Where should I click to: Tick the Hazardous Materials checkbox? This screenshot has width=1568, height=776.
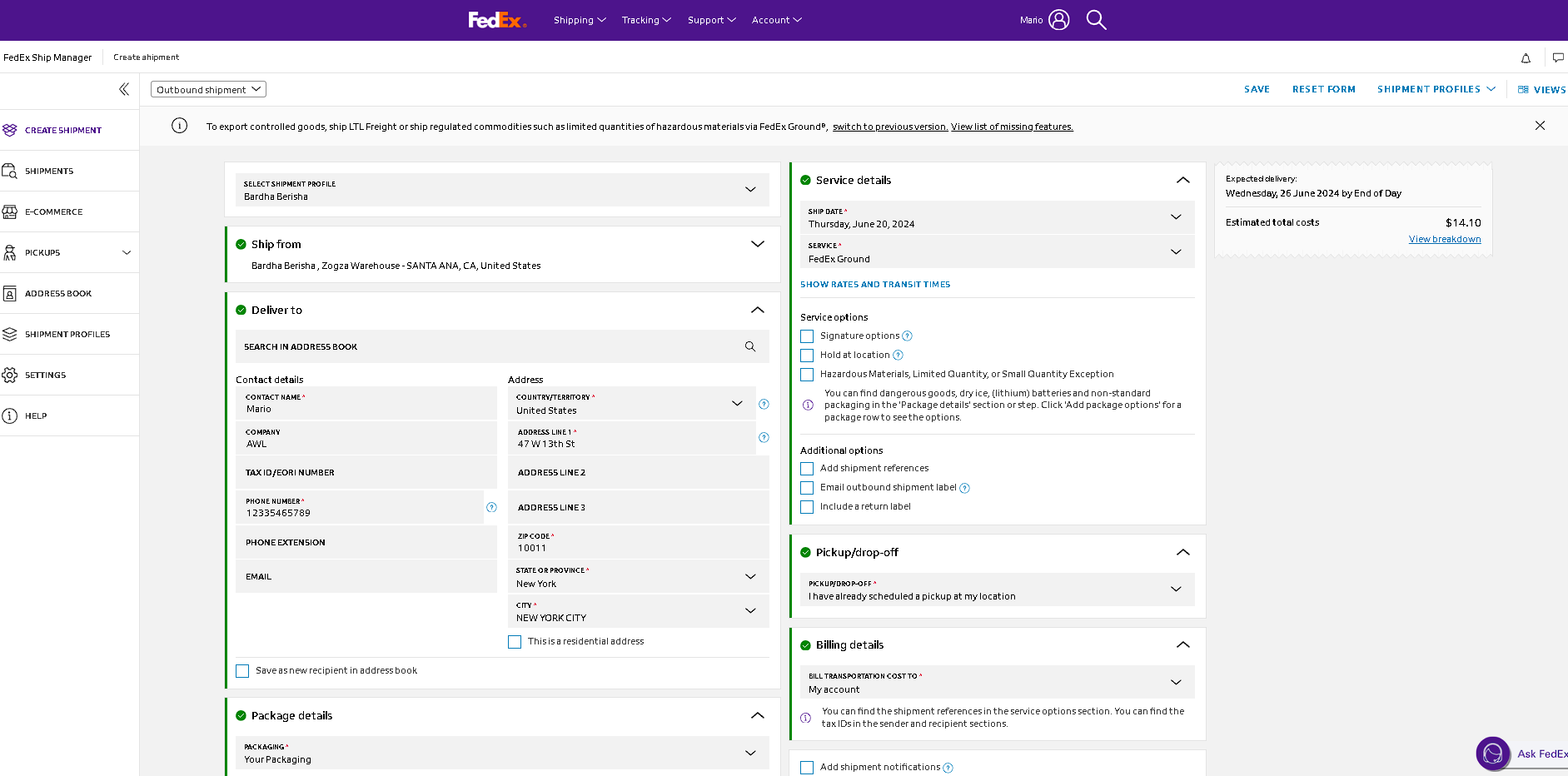[x=807, y=375]
